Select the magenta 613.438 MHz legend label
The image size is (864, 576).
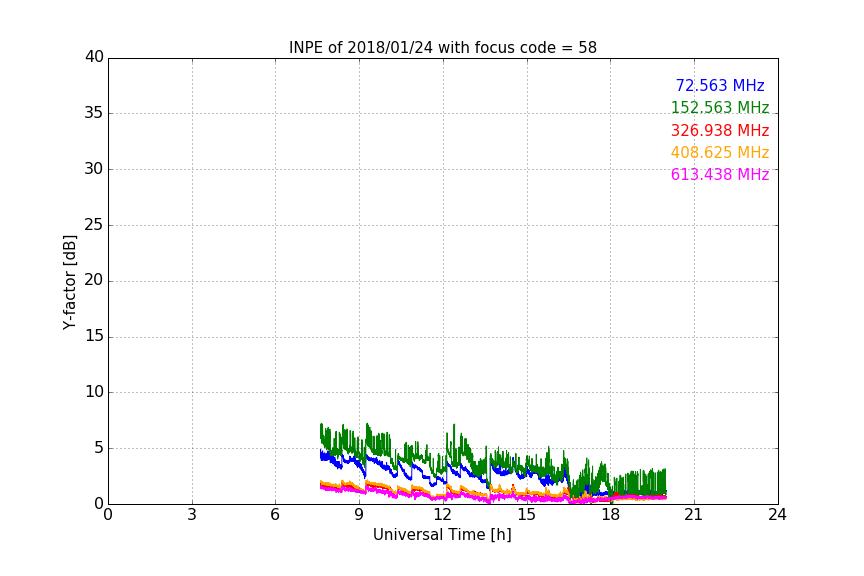pyautogui.click(x=720, y=175)
